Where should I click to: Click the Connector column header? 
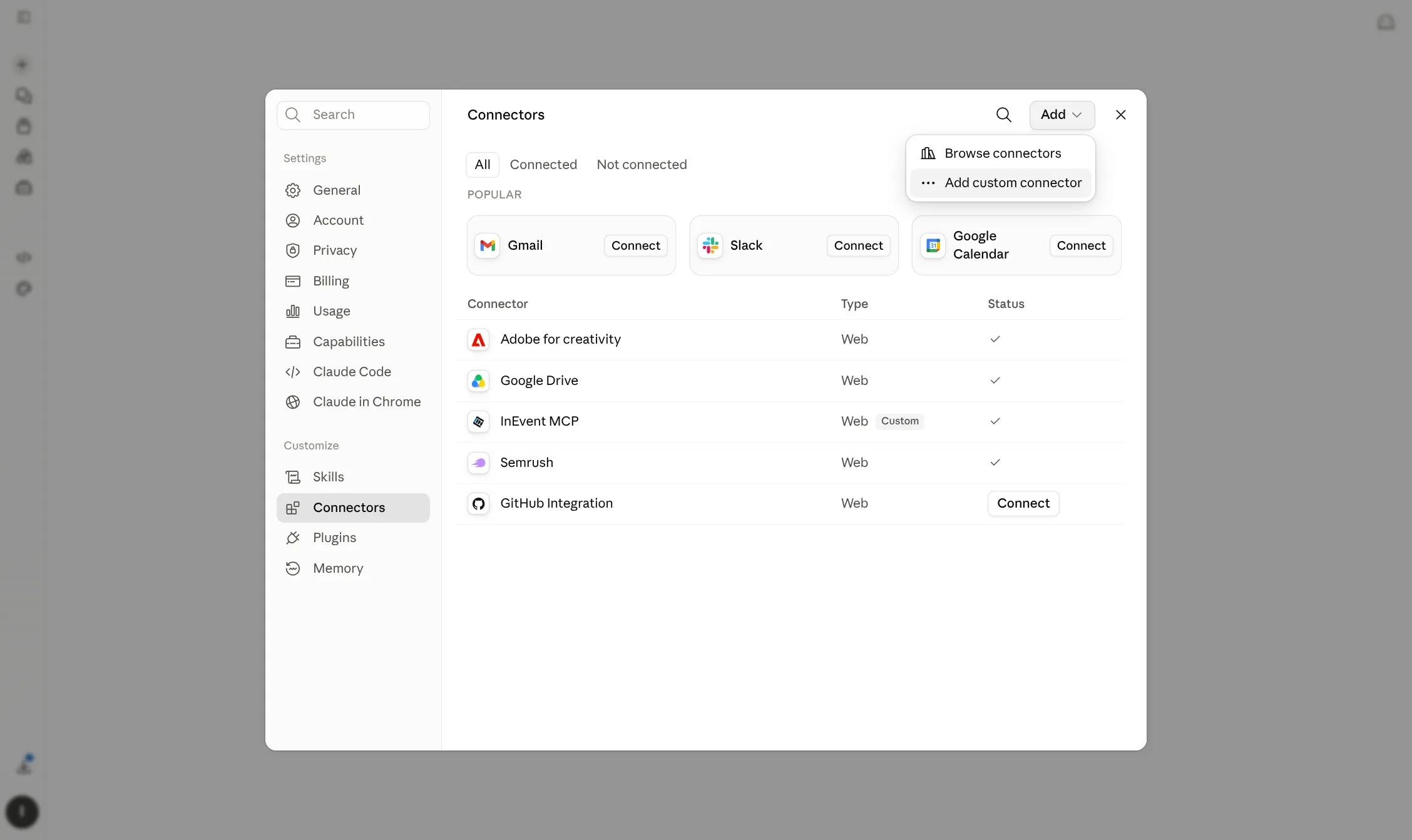[498, 304]
